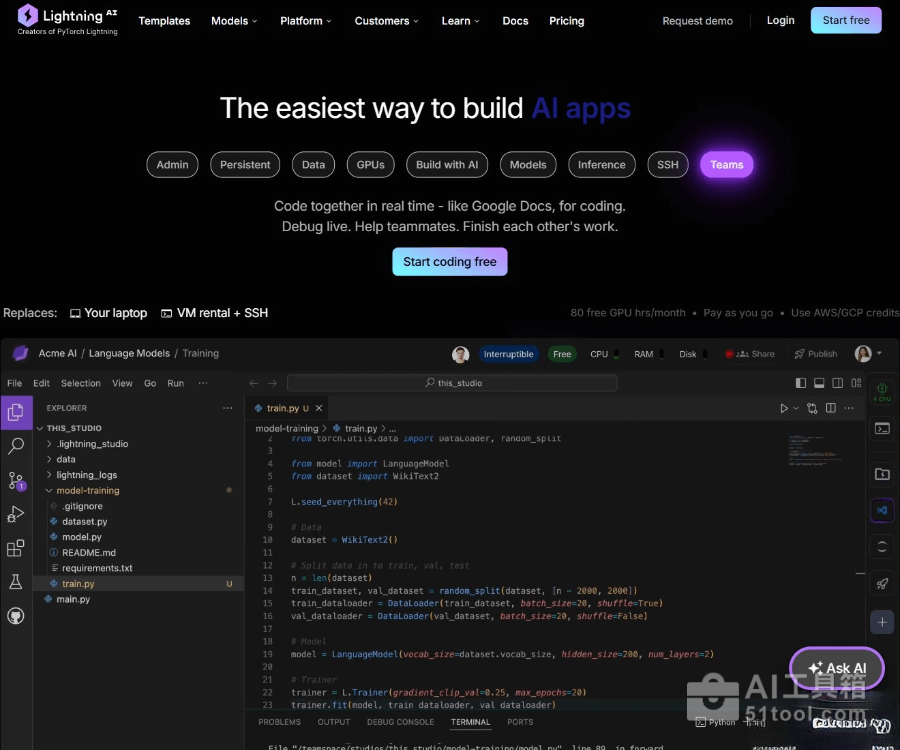Open the Selection menu
Viewport: 900px width, 750px height.
tap(80, 383)
